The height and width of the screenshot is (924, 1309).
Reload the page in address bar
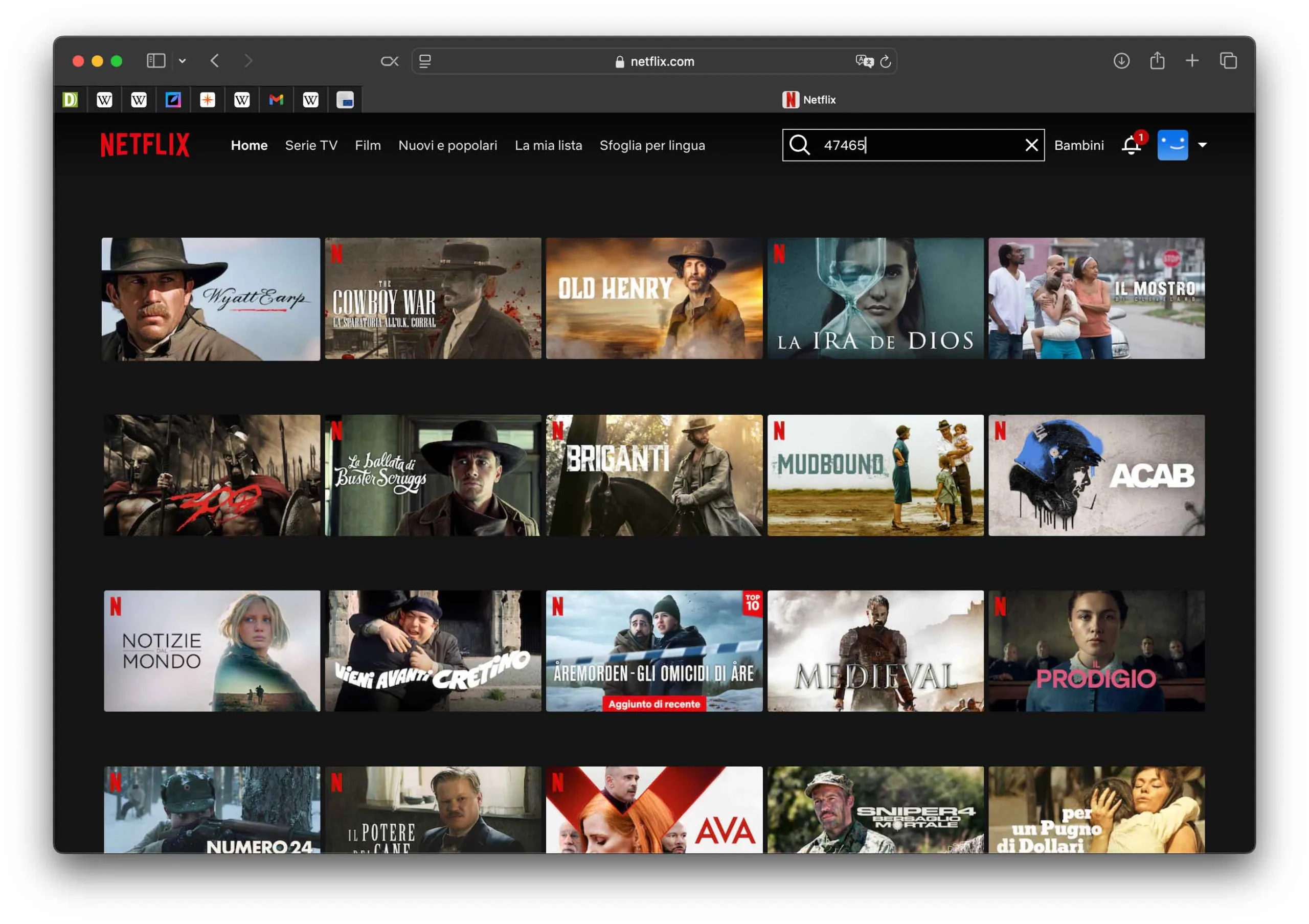click(886, 61)
